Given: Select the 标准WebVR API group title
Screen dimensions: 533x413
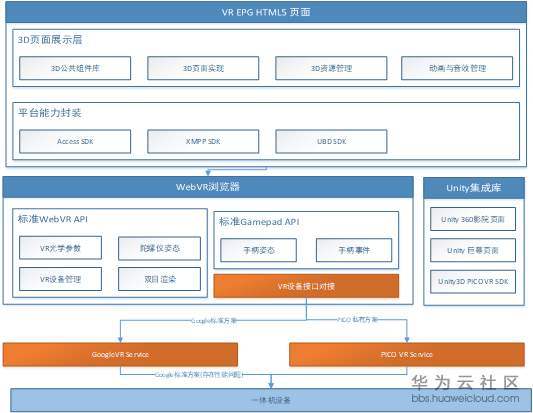Looking at the screenshot, I should 53,219.
